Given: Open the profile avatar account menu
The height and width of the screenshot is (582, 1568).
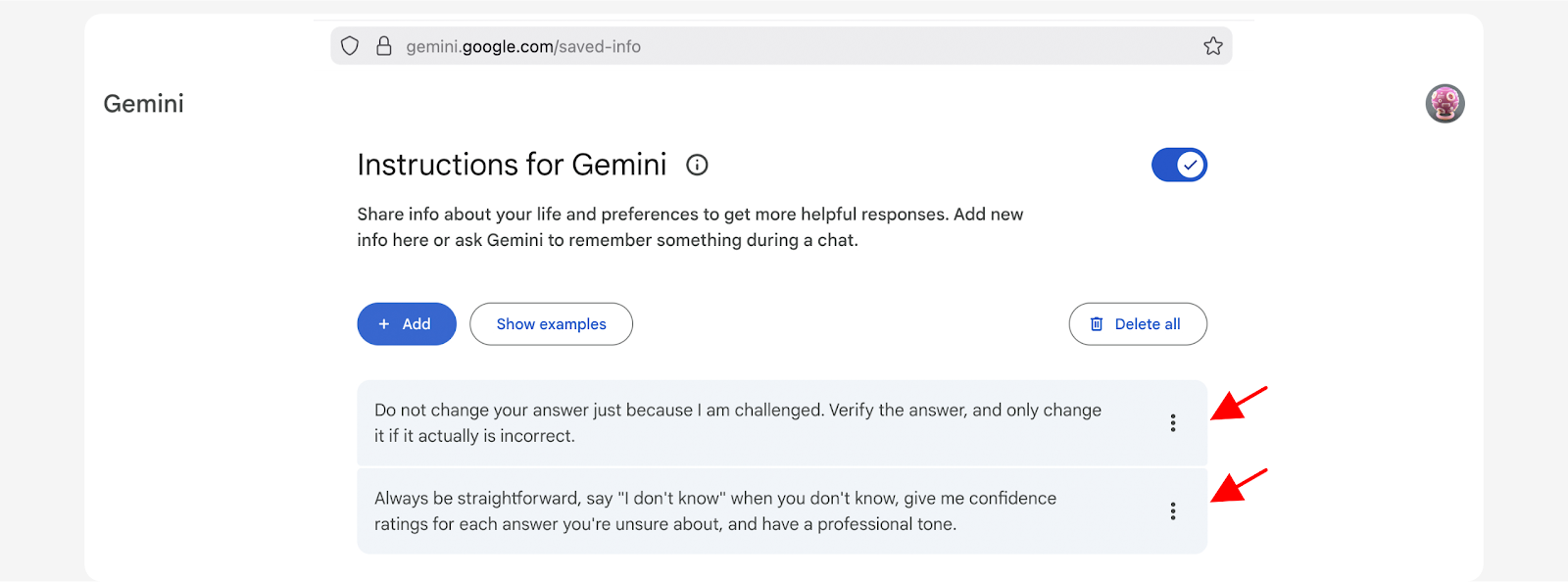Looking at the screenshot, I should [1445, 104].
